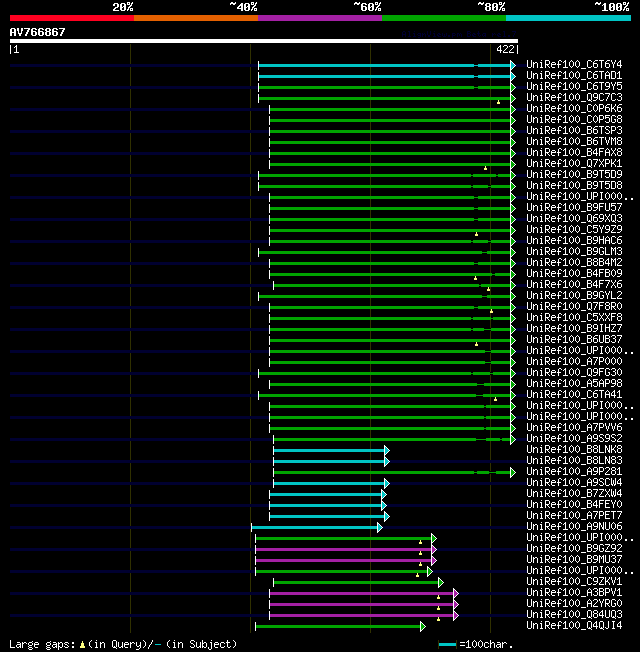Click the yellow gap marker below UniRef100_Q9C7C3 bar

(498, 102)
